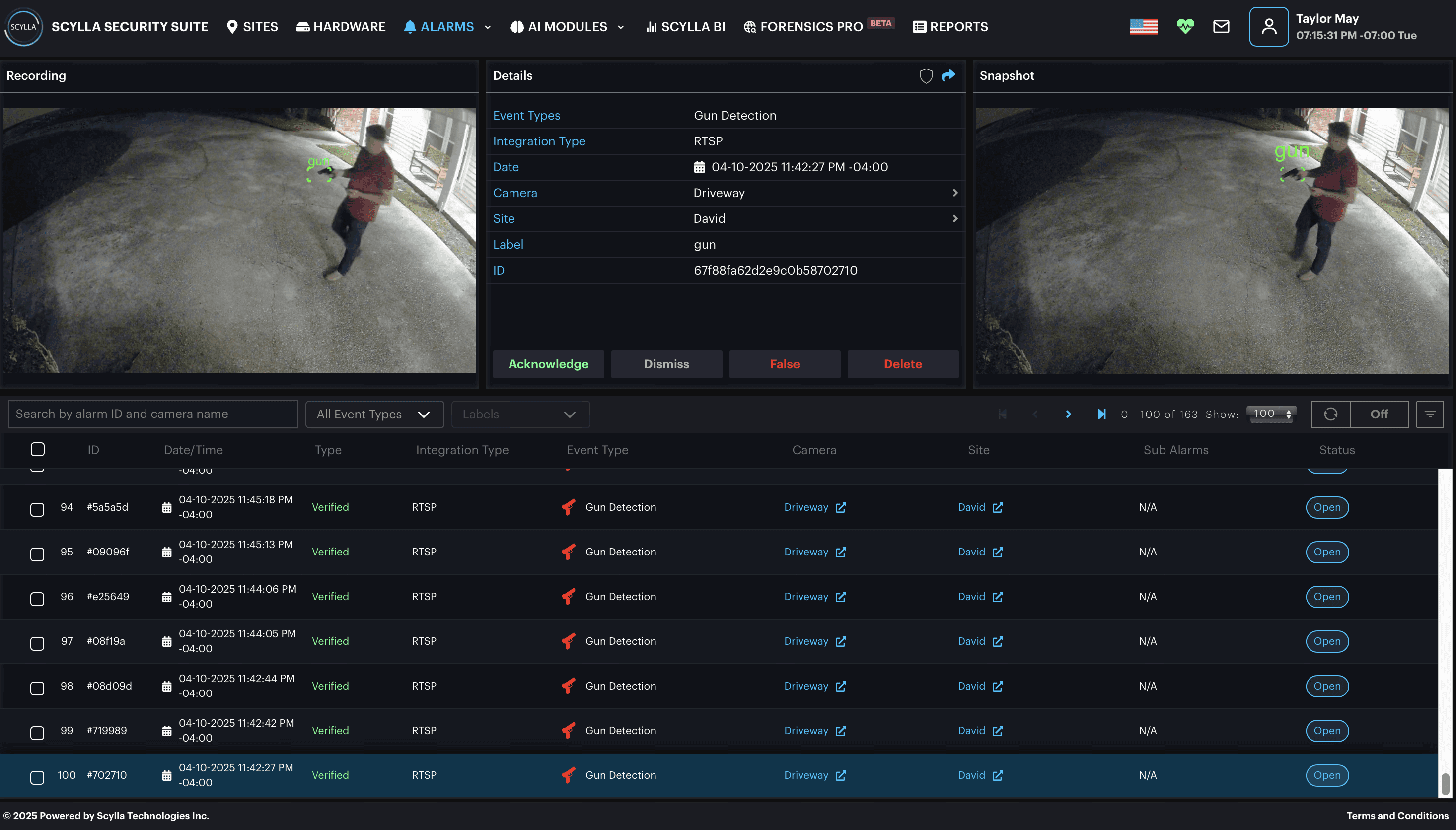Expand the Alarms menu chevron

(488, 27)
